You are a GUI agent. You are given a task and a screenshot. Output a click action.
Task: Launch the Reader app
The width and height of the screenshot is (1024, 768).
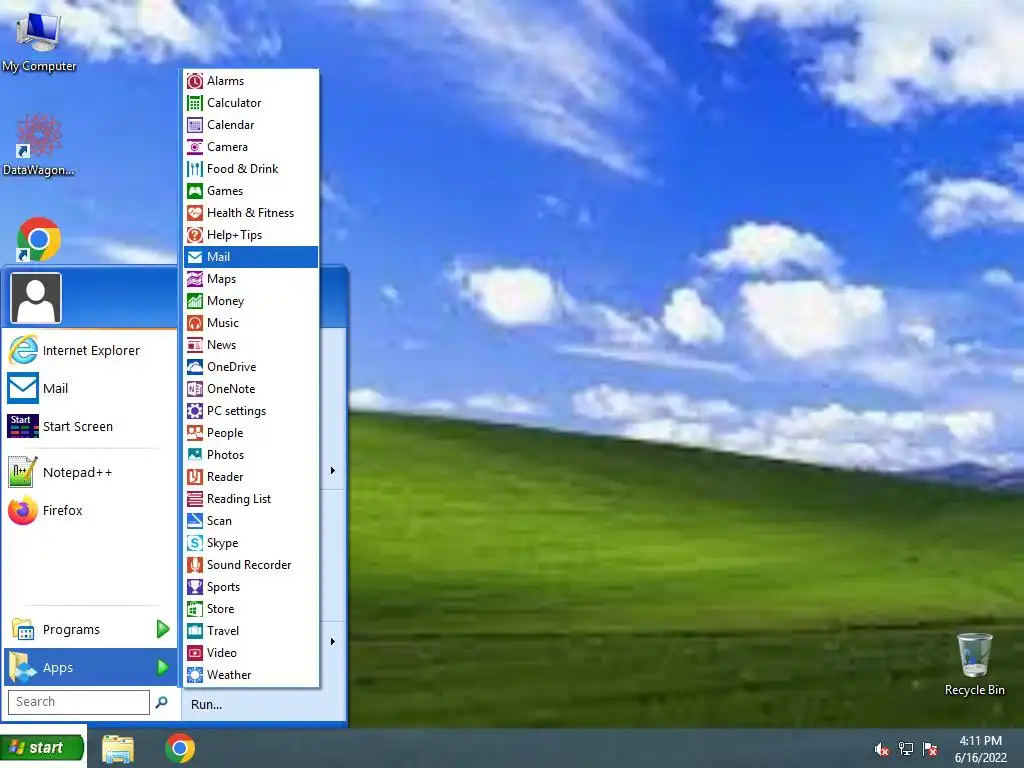pyautogui.click(x=251, y=477)
